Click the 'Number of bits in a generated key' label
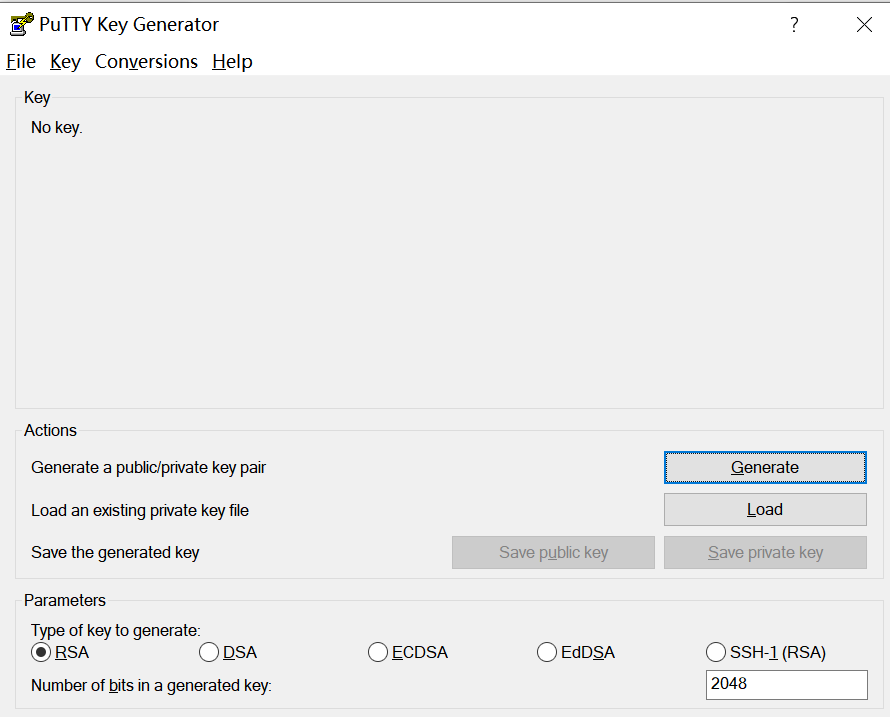 tap(151, 686)
